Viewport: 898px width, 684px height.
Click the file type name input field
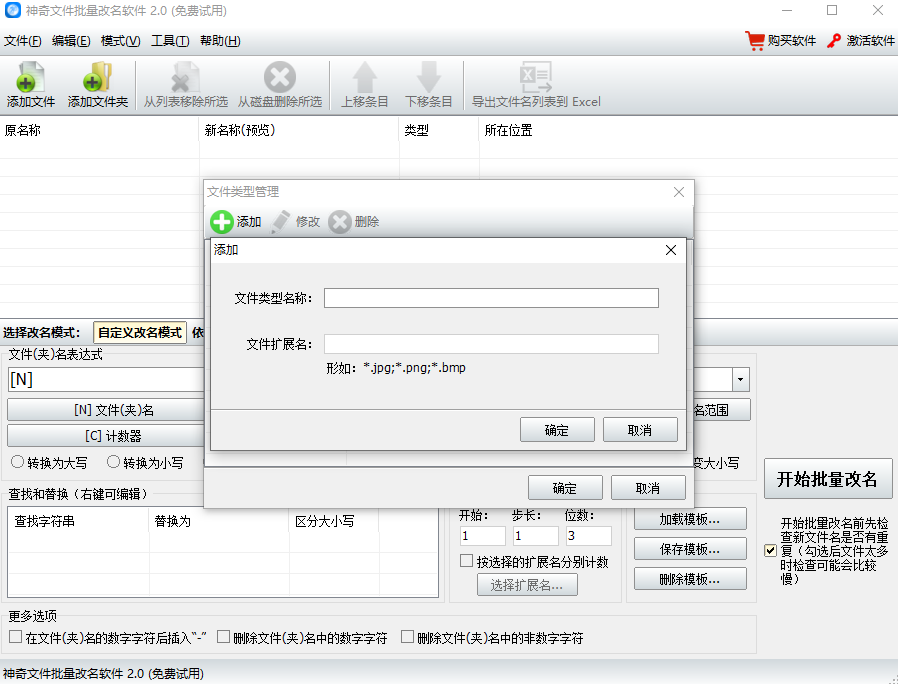click(x=491, y=298)
